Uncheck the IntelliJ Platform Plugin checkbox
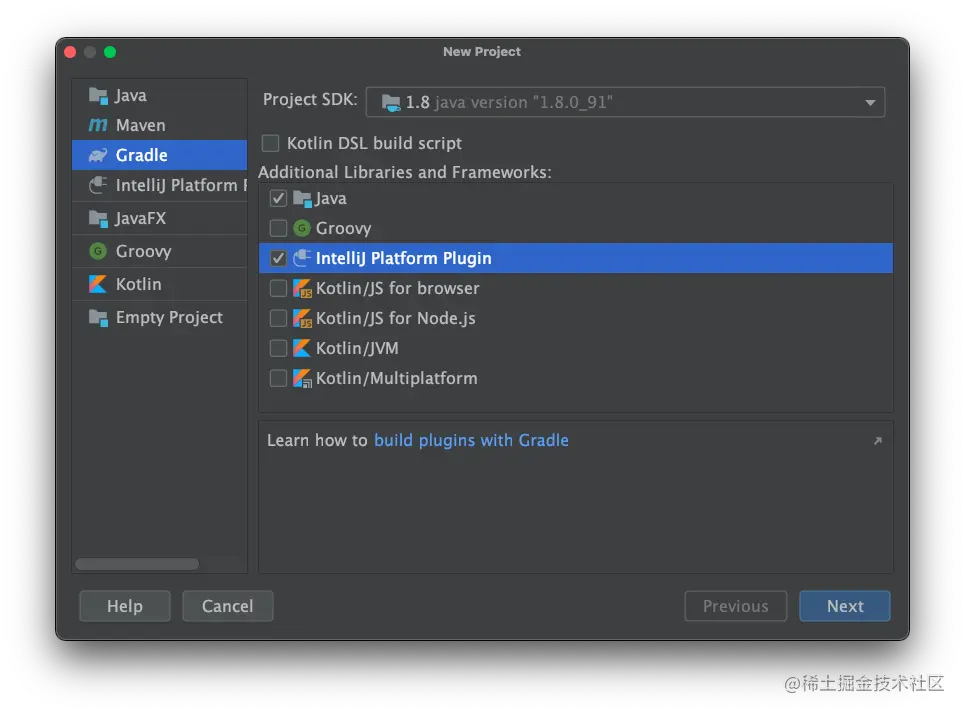The width and height of the screenshot is (965, 714). (278, 259)
